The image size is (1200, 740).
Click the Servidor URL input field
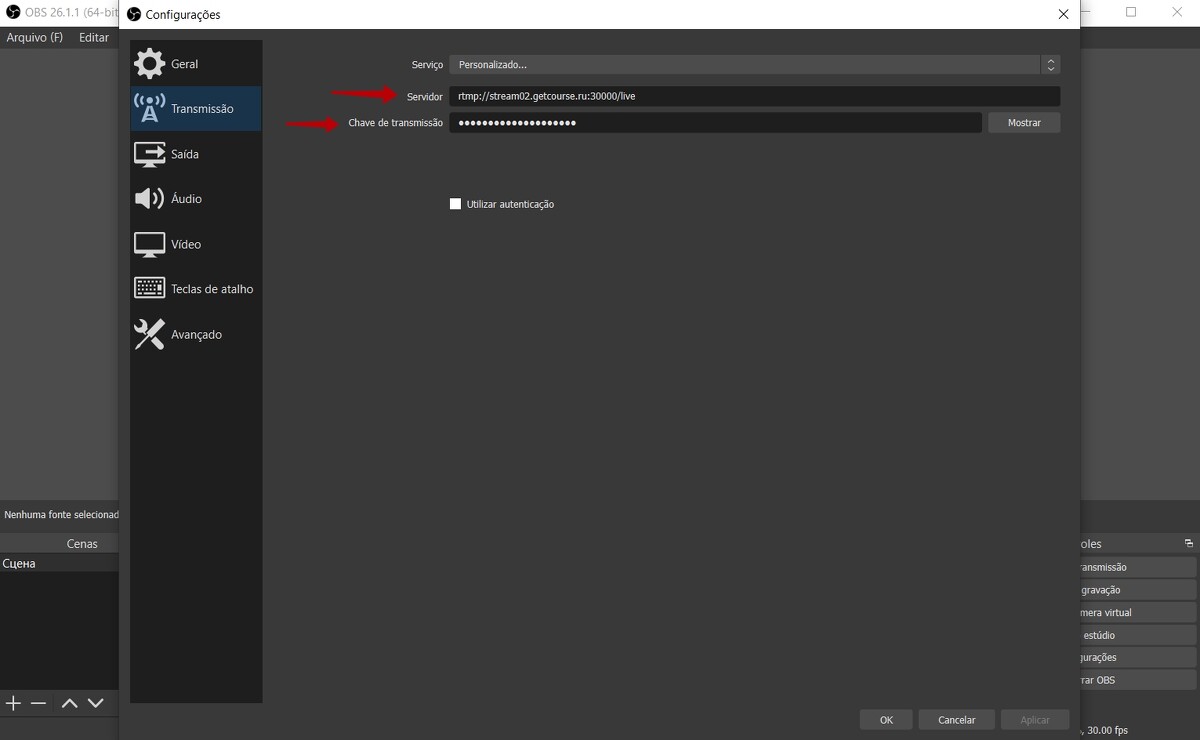point(754,96)
